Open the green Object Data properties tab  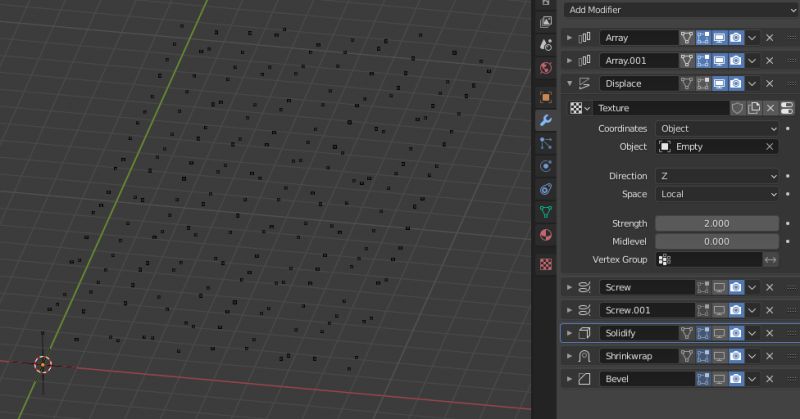(x=545, y=212)
